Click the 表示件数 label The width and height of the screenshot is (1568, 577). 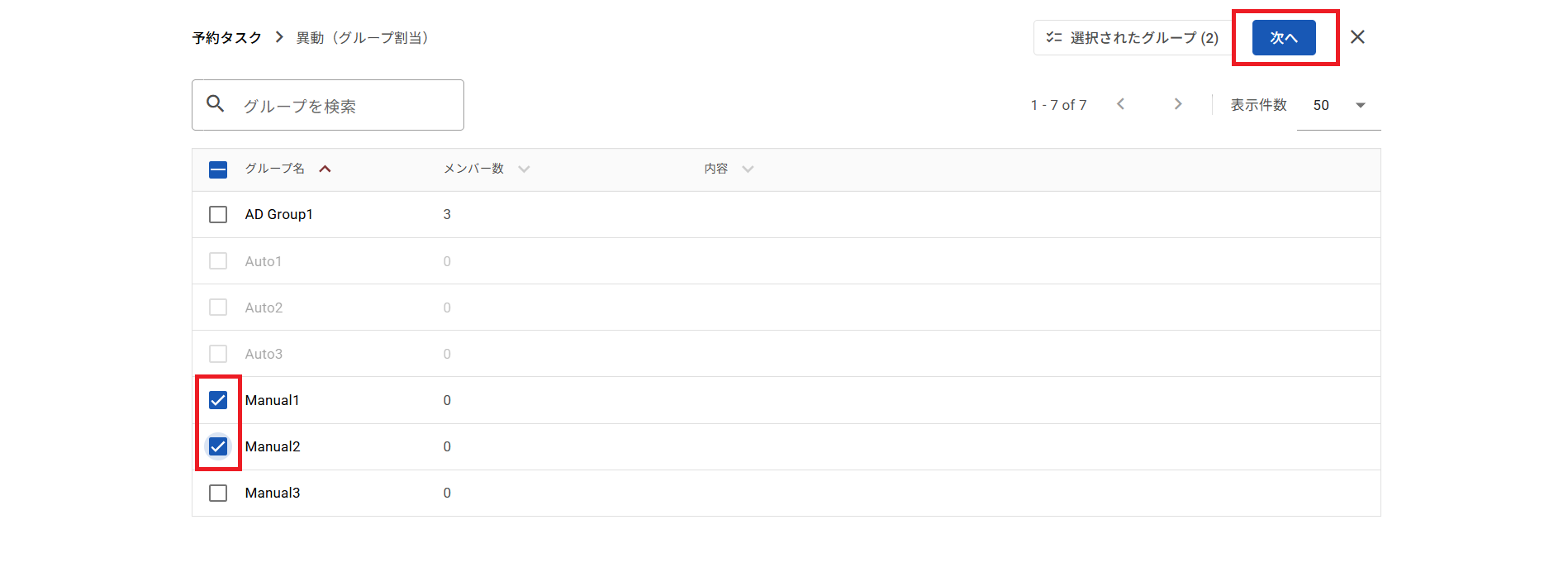point(1259,105)
